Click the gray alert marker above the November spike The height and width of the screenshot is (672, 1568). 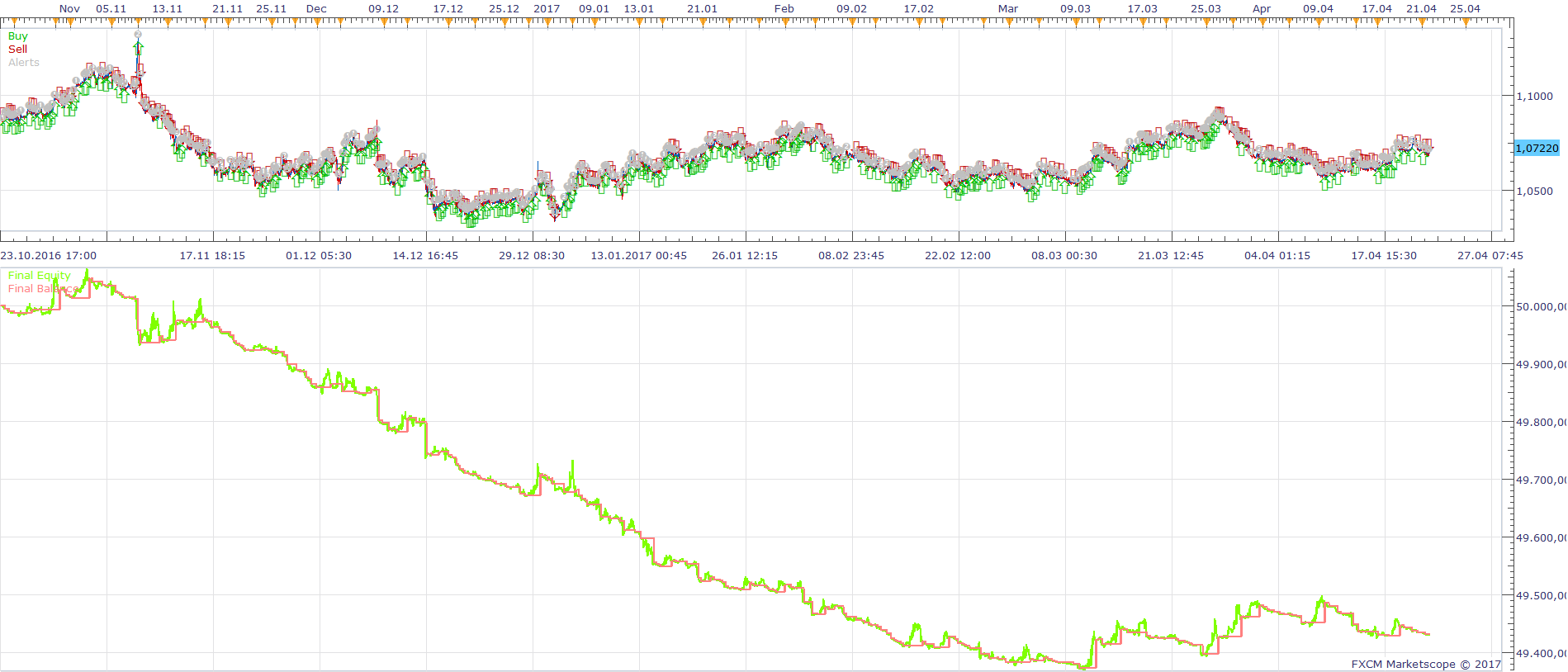[x=138, y=35]
